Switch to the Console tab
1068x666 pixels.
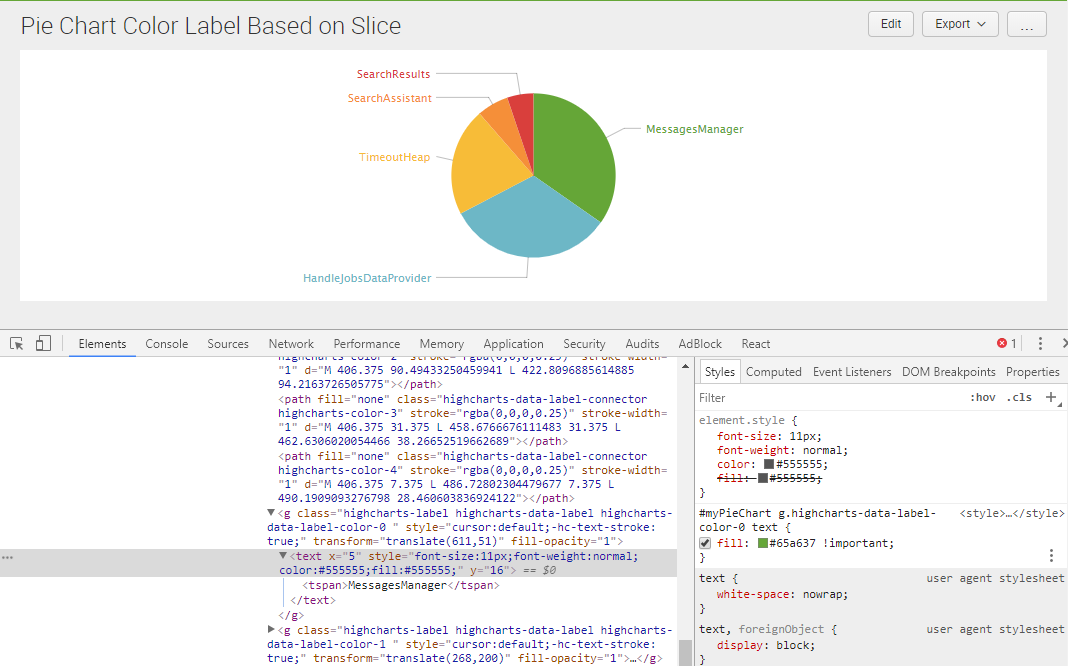click(166, 343)
